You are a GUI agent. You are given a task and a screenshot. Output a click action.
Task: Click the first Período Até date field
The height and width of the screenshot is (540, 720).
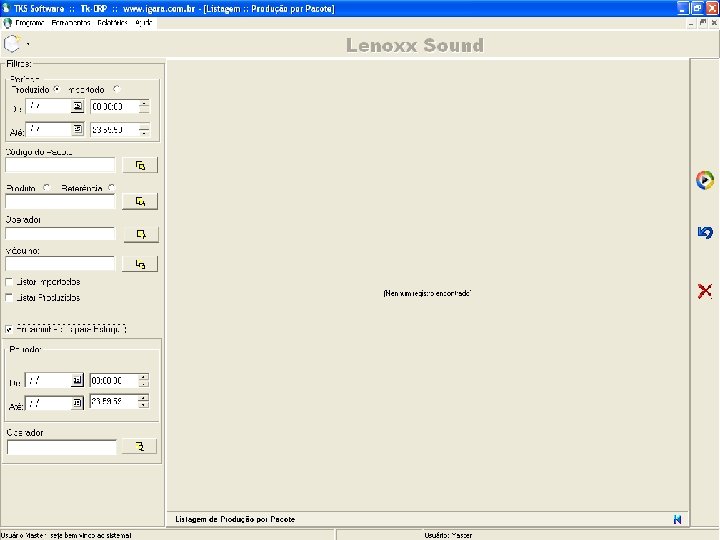tap(48, 129)
